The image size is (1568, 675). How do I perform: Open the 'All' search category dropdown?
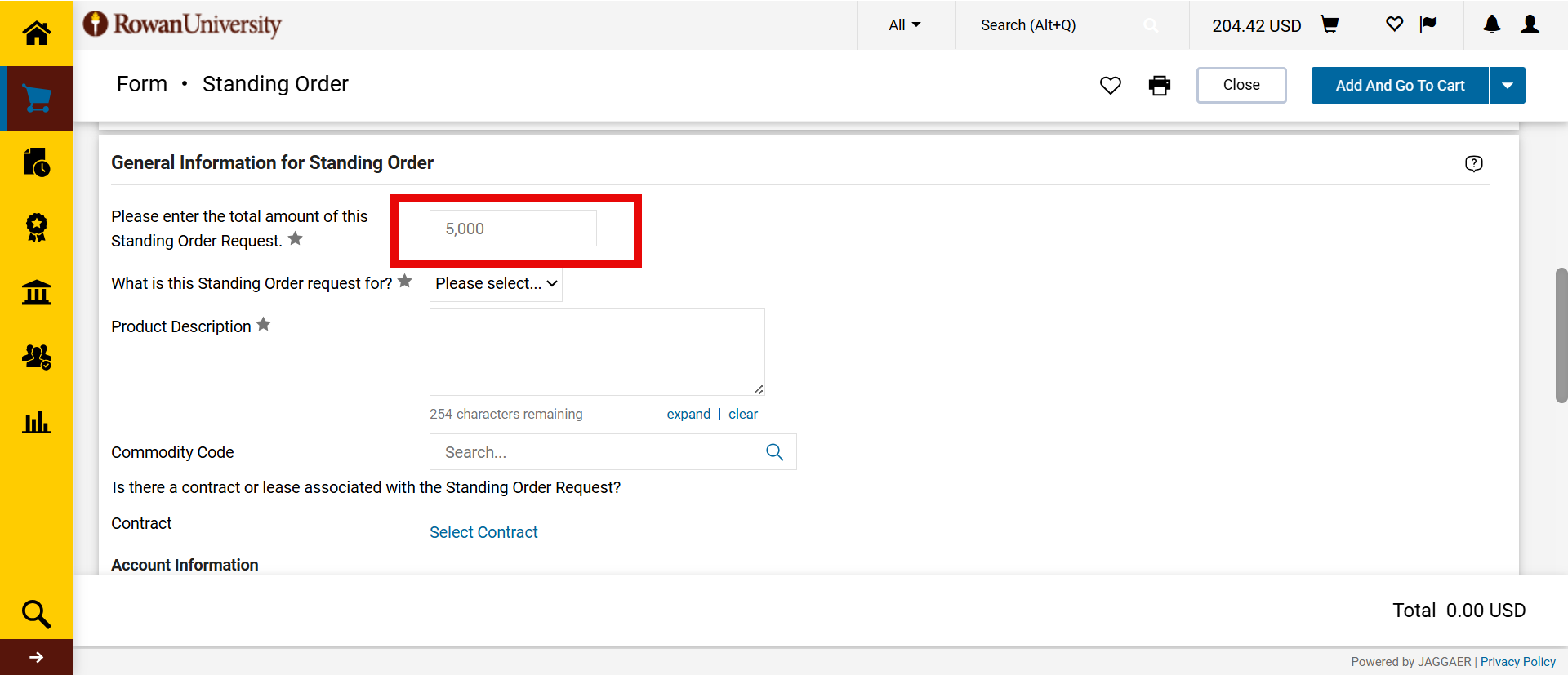coord(905,25)
